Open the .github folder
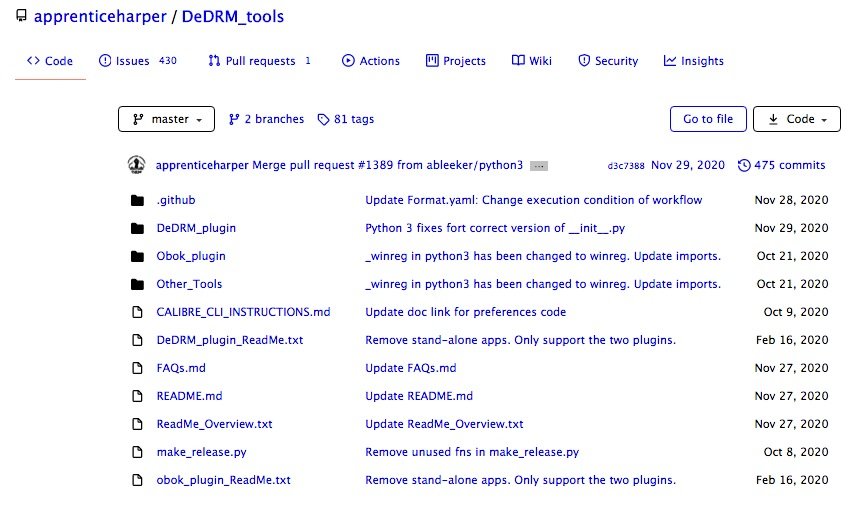This screenshot has width=855, height=512. coord(176,200)
